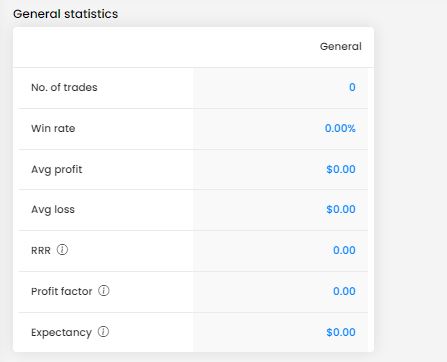This screenshot has height=362, width=447.
Task: Select the Profit factor 0.00 value
Action: (344, 291)
